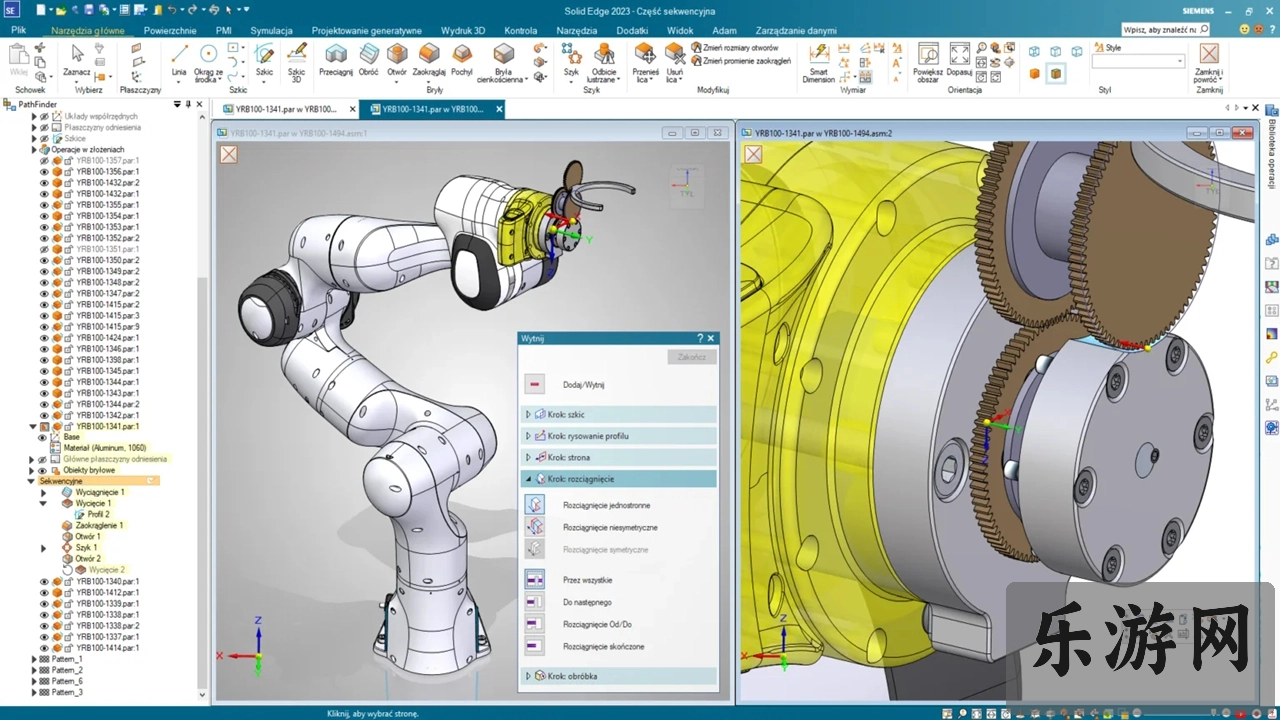Image resolution: width=1280 pixels, height=720 pixels.
Task: Click Zmień rozmiary otworów
Action: coord(734,47)
